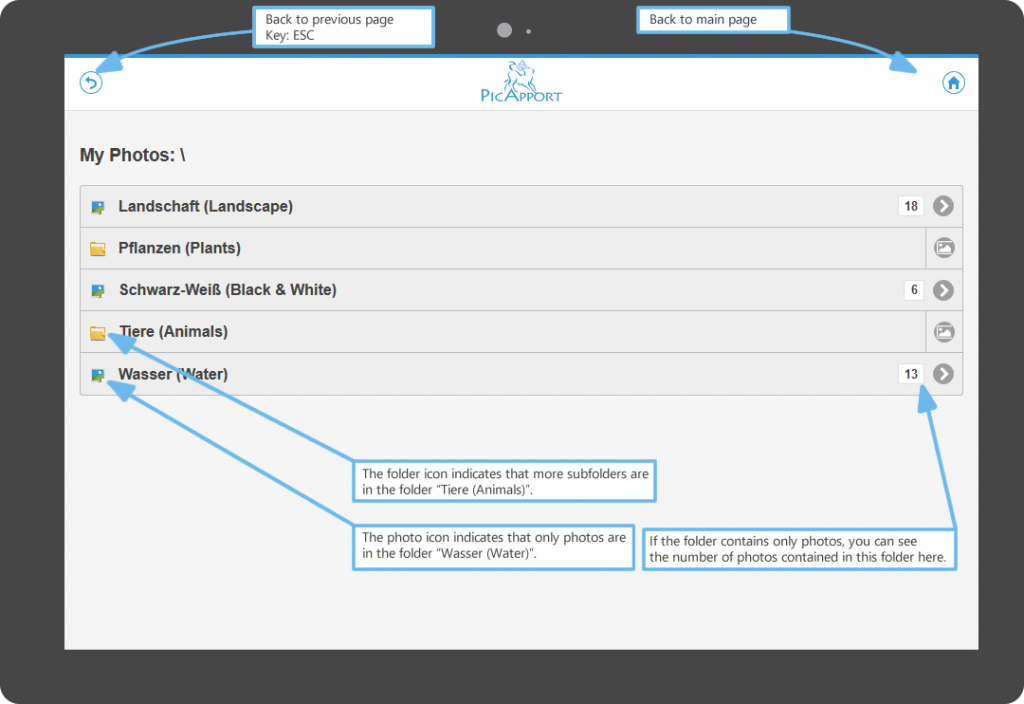Click the back to previous page icon
Screen dimensions: 1024x704
point(91,83)
